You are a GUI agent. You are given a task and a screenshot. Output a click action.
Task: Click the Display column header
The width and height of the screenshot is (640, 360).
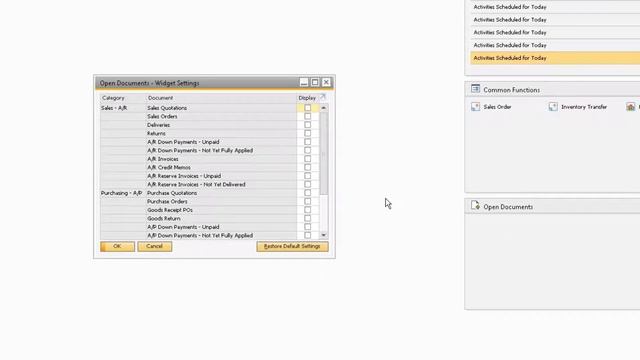[x=307, y=98]
